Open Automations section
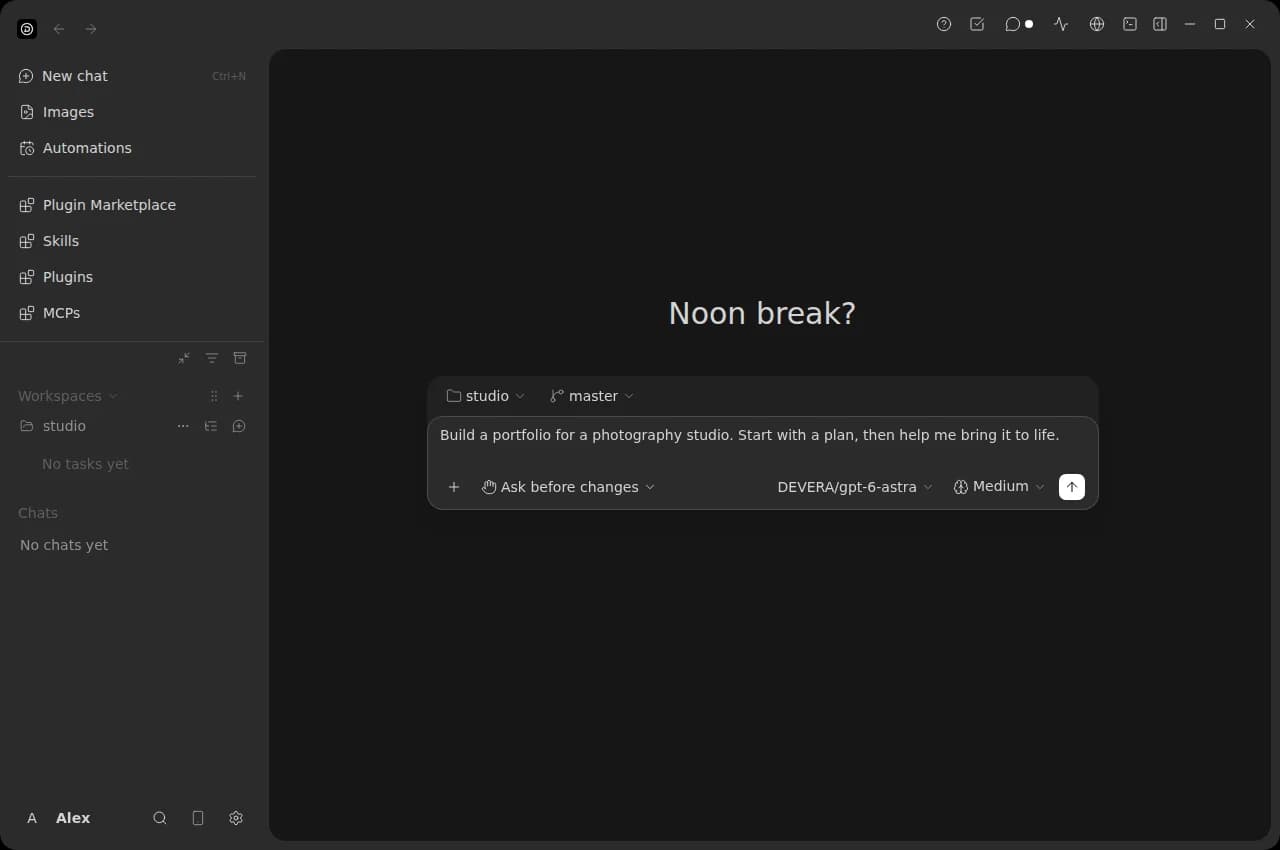 [132, 148]
